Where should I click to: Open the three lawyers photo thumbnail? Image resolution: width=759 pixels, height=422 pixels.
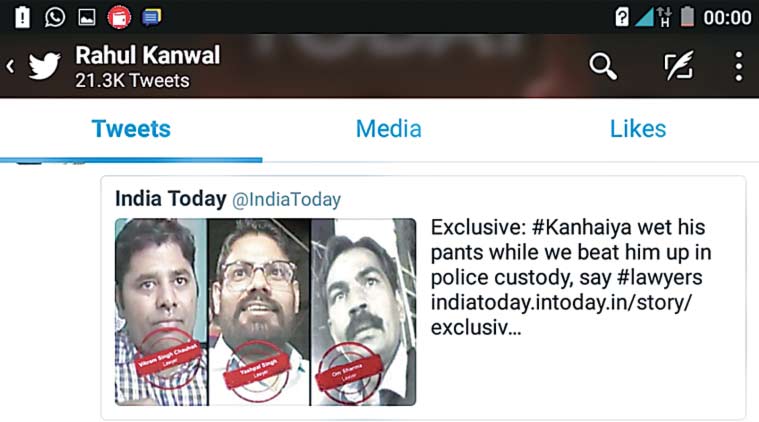(x=265, y=312)
